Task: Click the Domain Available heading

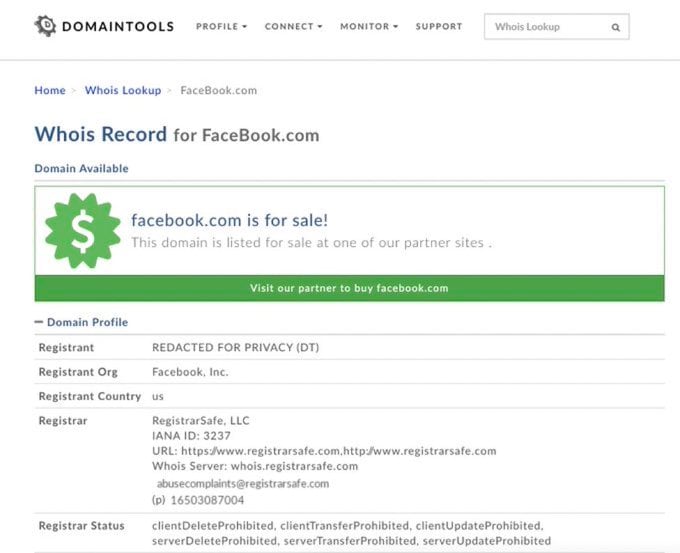Action: [82, 168]
